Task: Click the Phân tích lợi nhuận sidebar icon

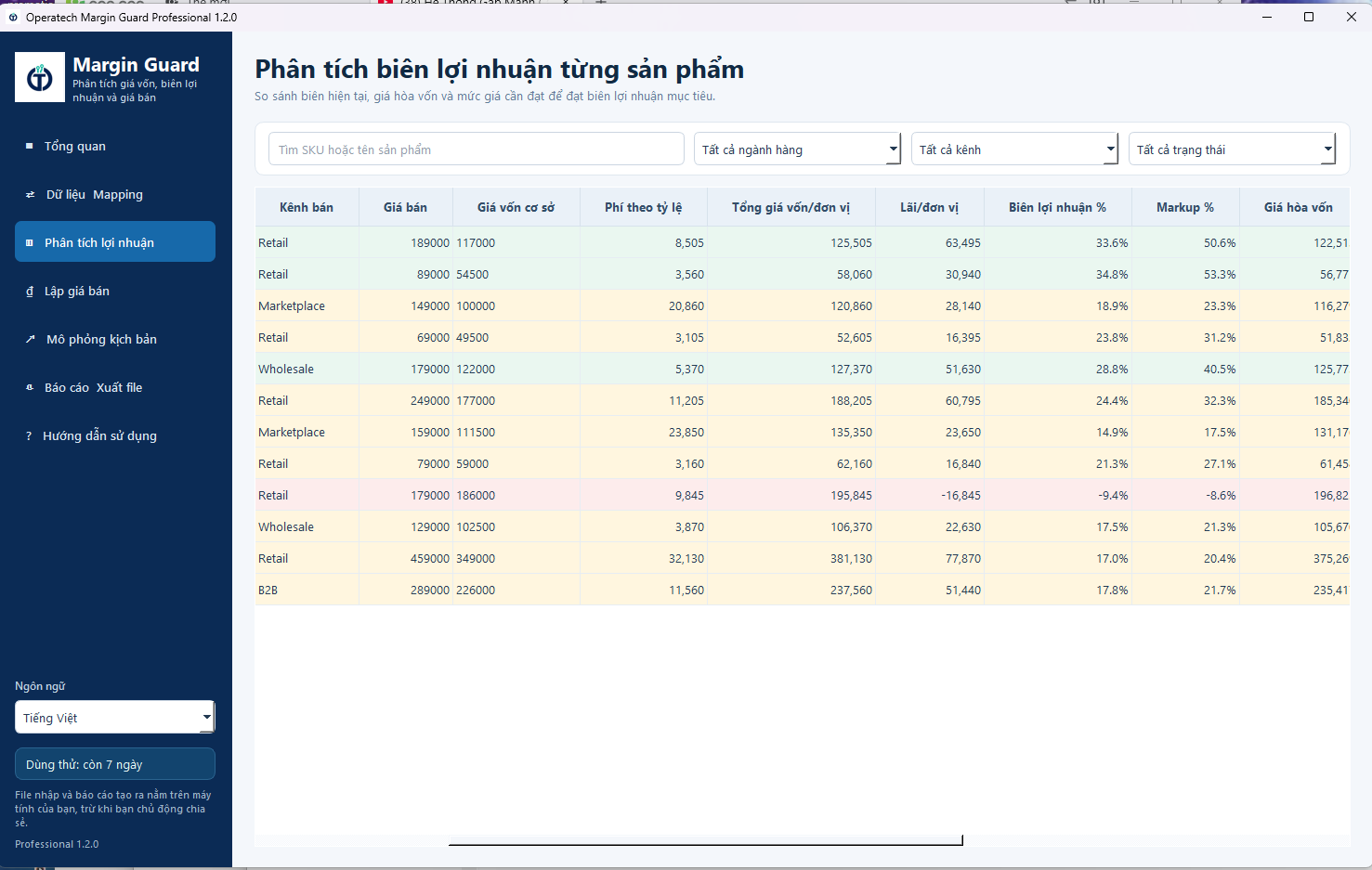Action: 30,242
